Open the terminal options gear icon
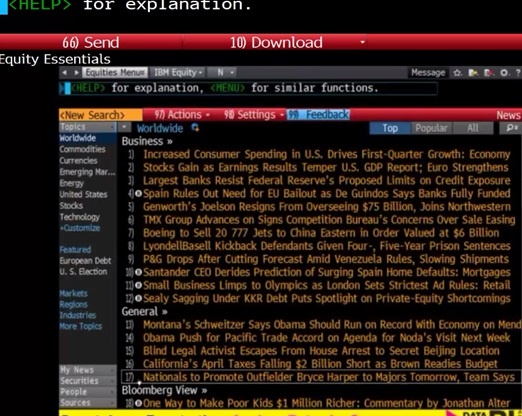The image size is (522, 416). [x=504, y=73]
